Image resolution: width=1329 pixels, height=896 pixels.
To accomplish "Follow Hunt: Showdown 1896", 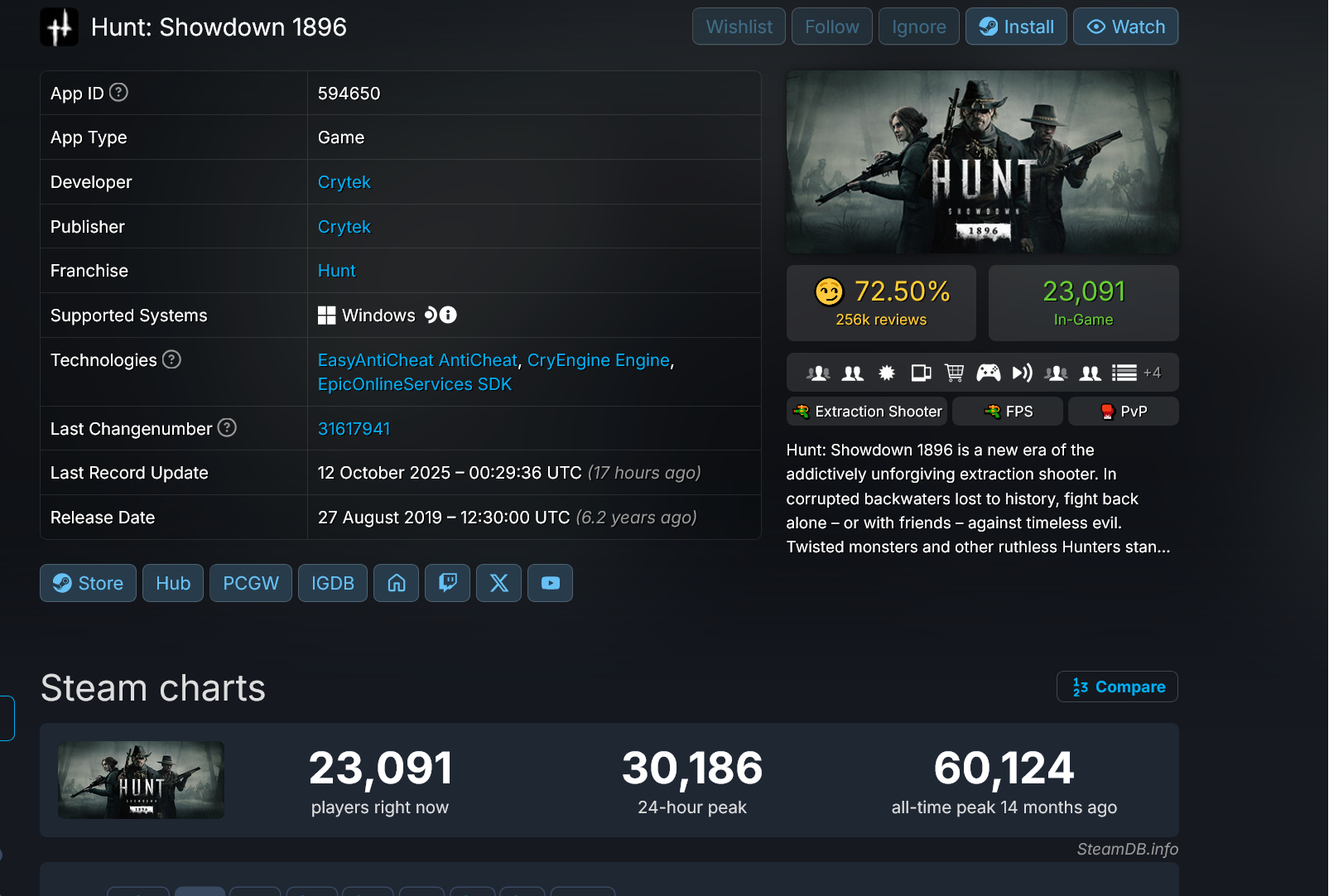I will point(831,26).
